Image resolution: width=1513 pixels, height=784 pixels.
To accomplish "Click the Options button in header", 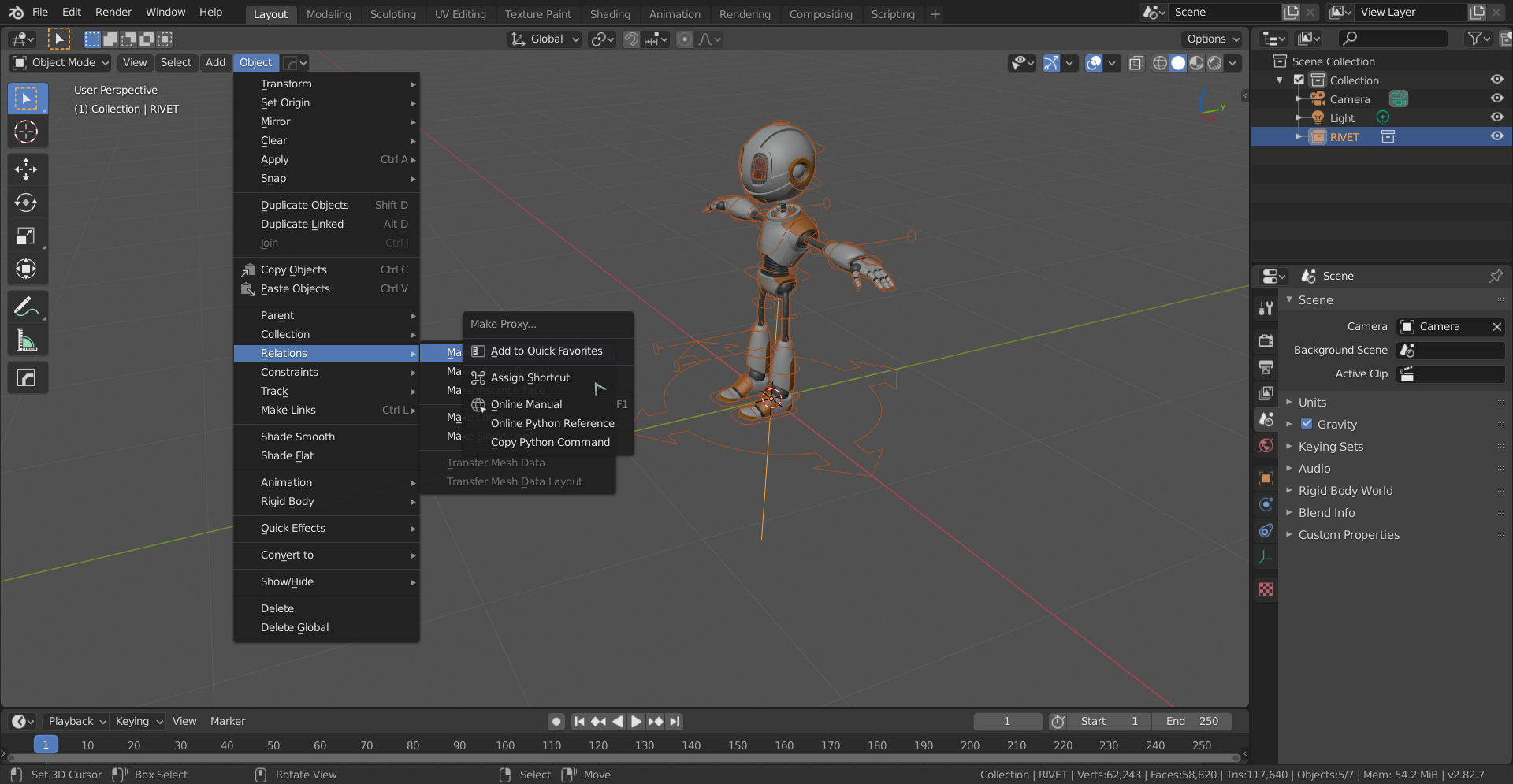I will [x=1212, y=39].
